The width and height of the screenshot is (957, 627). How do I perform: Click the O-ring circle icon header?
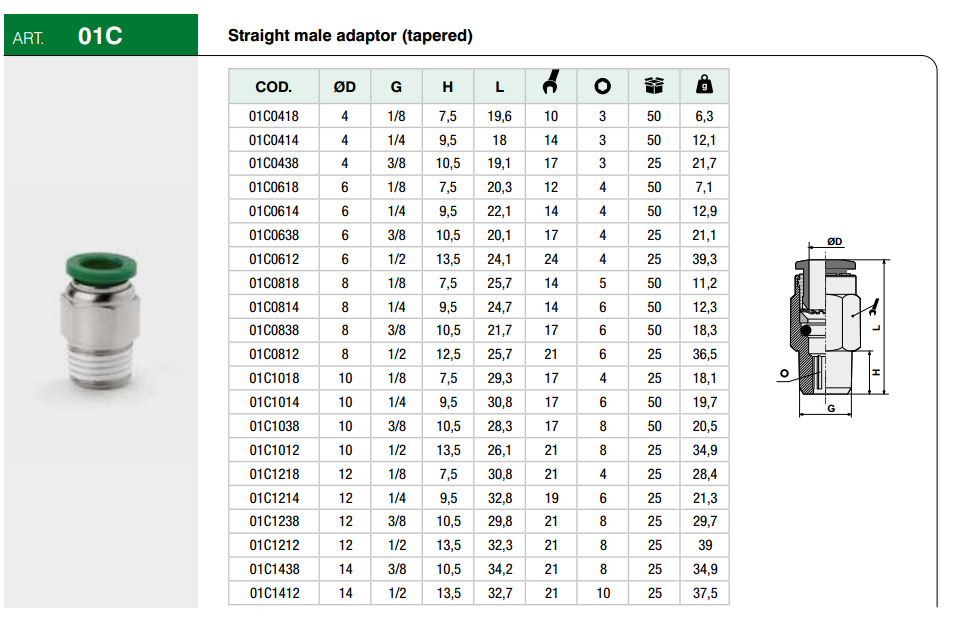[602, 87]
